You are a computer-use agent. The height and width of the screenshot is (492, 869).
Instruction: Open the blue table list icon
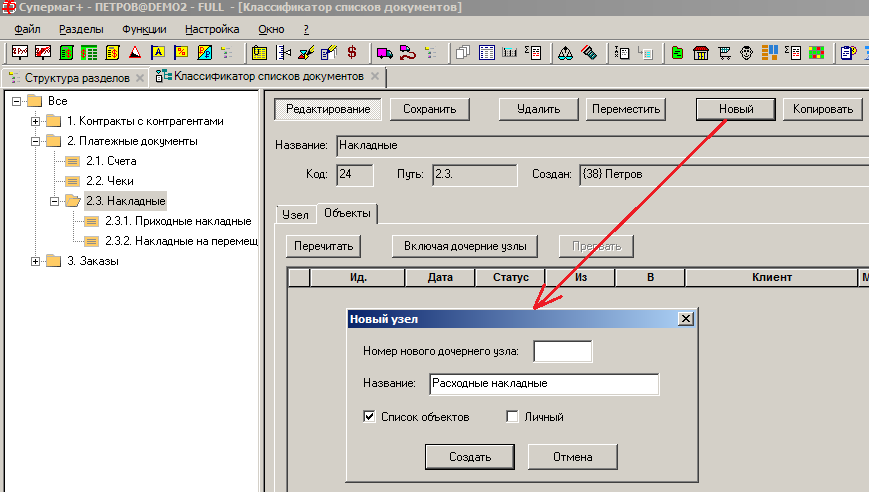(486, 53)
